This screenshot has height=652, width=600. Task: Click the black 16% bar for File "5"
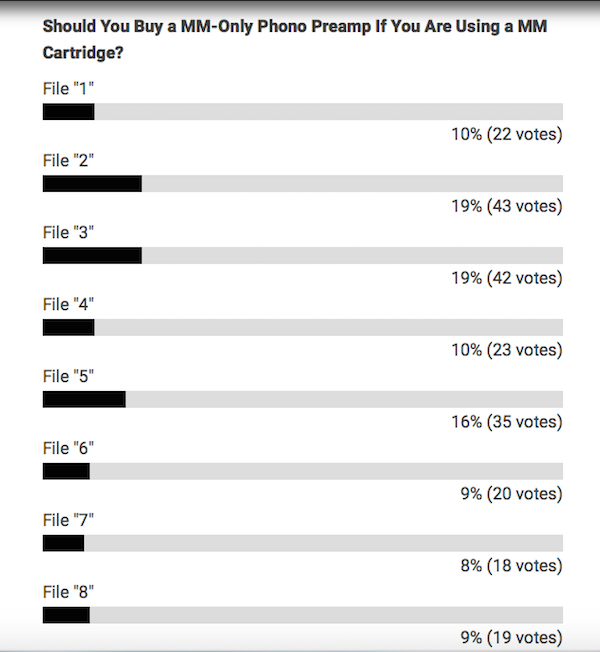click(84, 399)
